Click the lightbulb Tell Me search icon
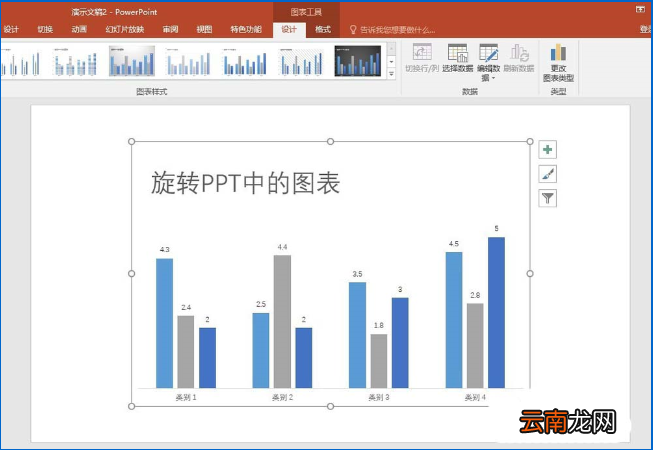This screenshot has height=450, width=653. click(x=353, y=29)
